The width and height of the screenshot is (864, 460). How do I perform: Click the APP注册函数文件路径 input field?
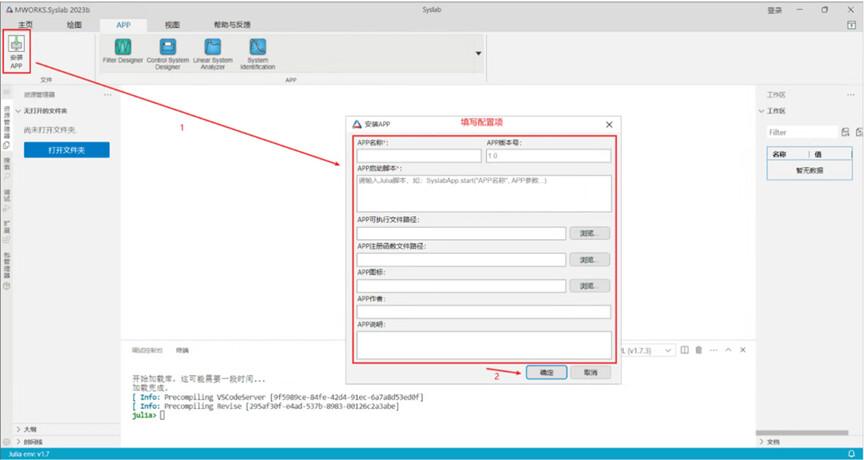(x=461, y=260)
